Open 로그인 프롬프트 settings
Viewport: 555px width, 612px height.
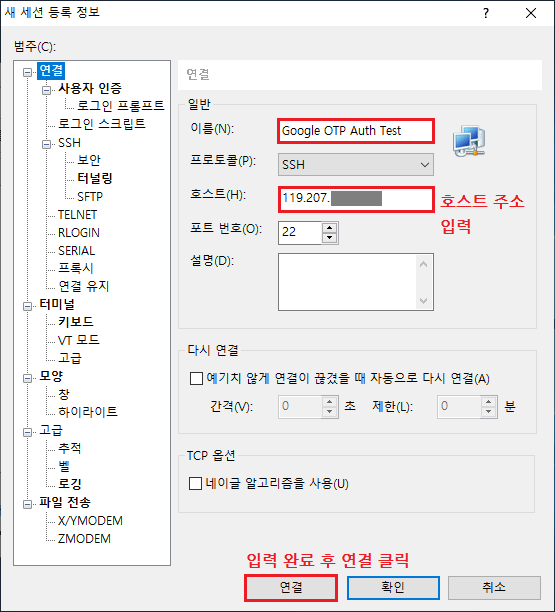121,106
